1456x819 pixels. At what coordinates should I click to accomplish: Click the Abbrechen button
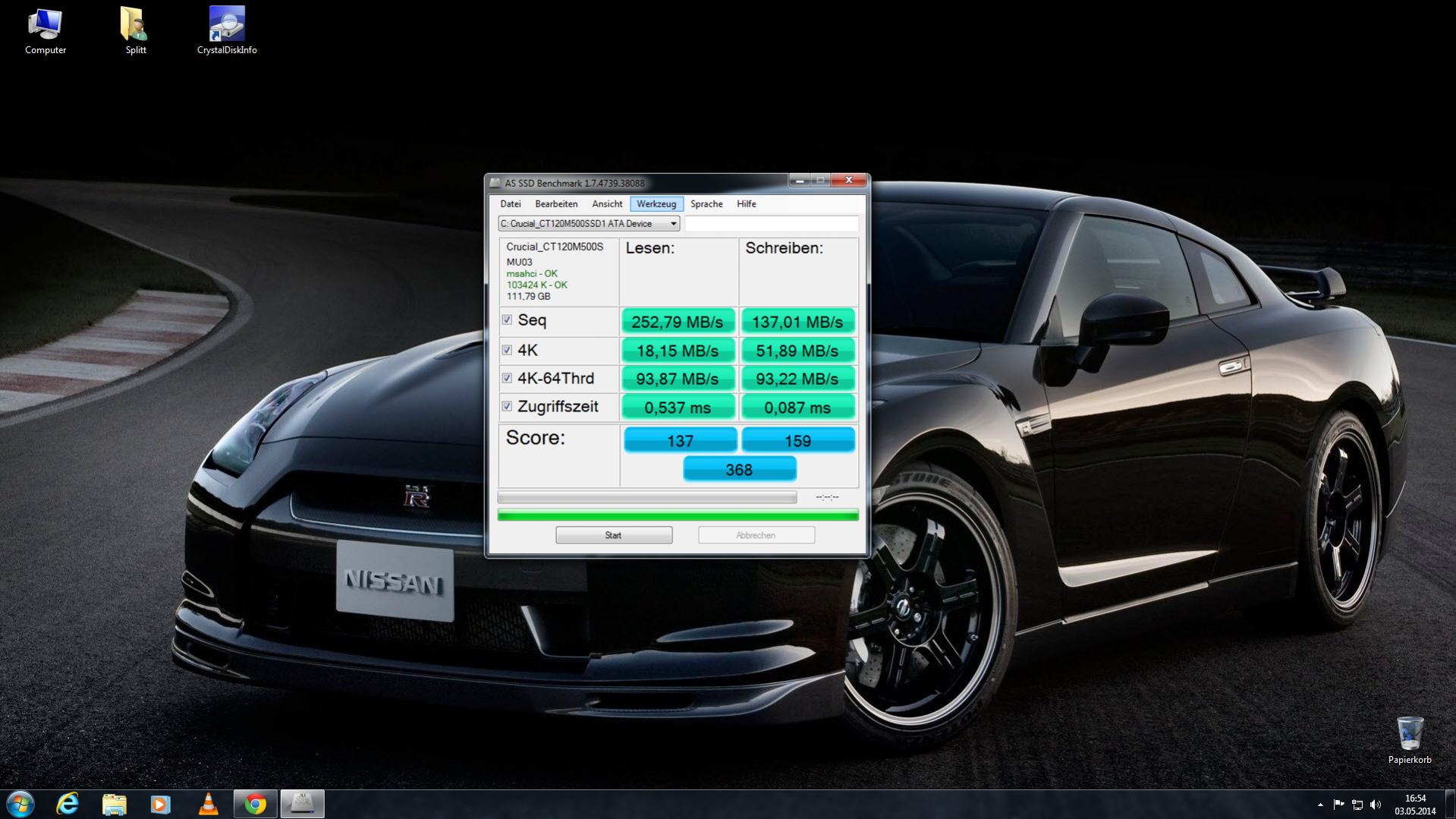pyautogui.click(x=756, y=535)
